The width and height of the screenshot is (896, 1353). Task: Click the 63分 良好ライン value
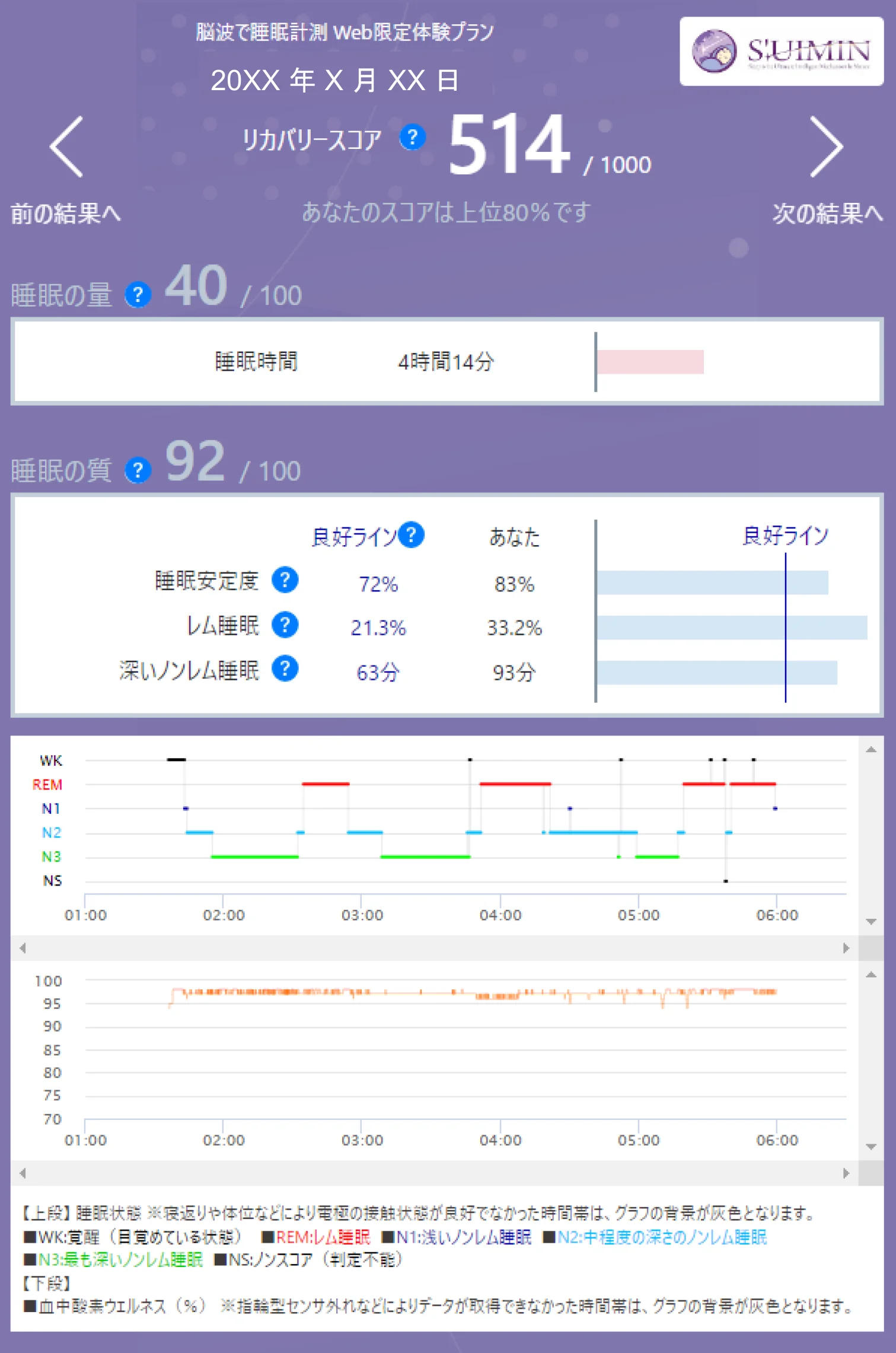378,672
